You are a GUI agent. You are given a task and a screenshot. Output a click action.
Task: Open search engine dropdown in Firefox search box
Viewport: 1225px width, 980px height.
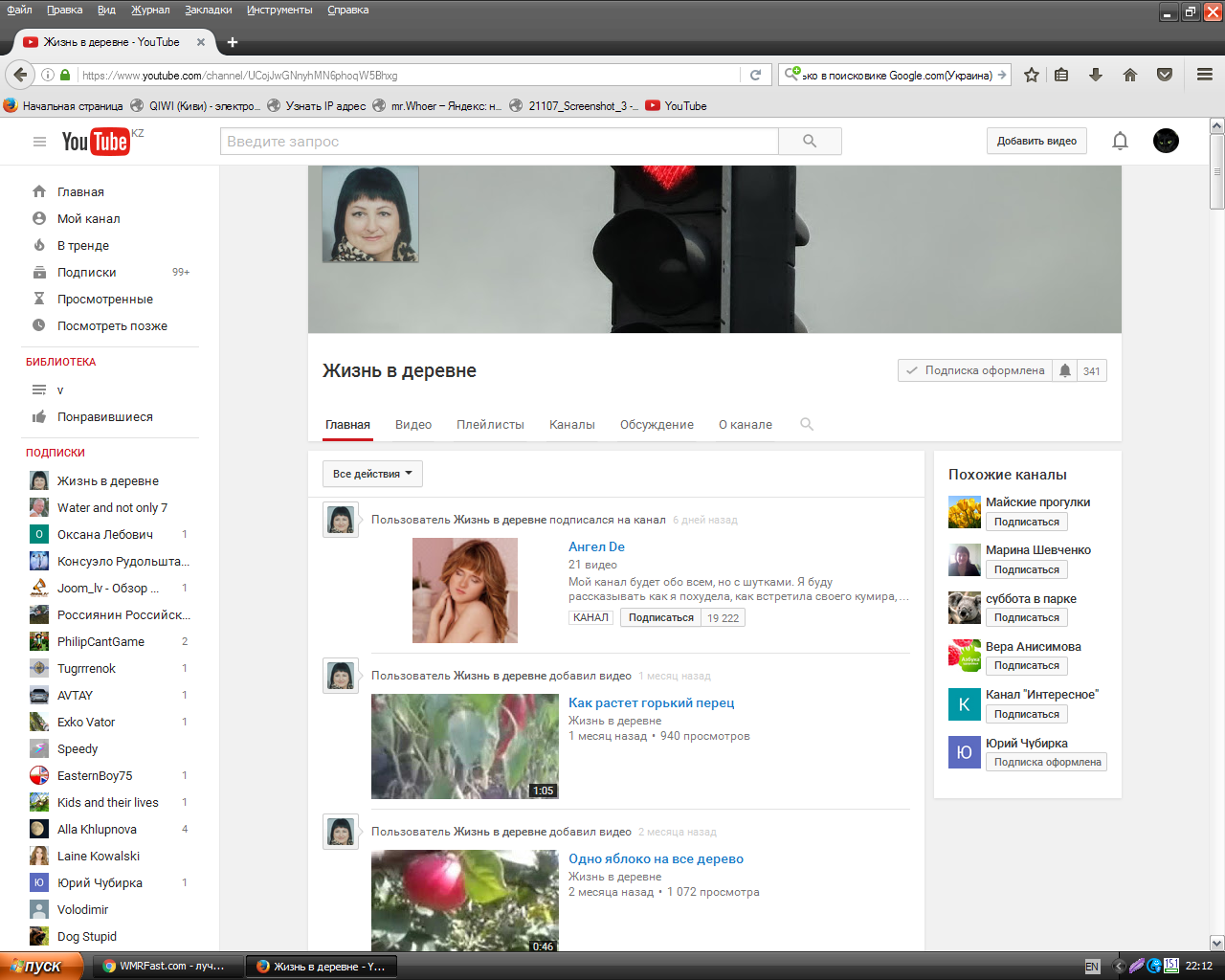click(792, 75)
